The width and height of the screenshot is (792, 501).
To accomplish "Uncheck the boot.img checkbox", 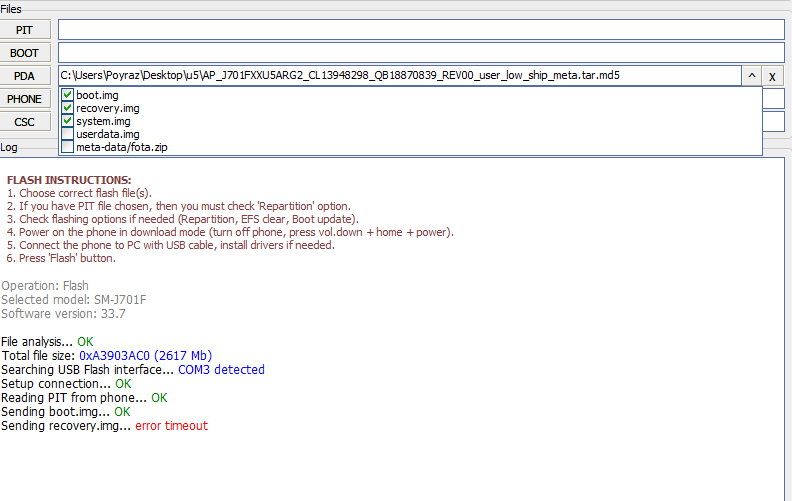I will (67, 95).
